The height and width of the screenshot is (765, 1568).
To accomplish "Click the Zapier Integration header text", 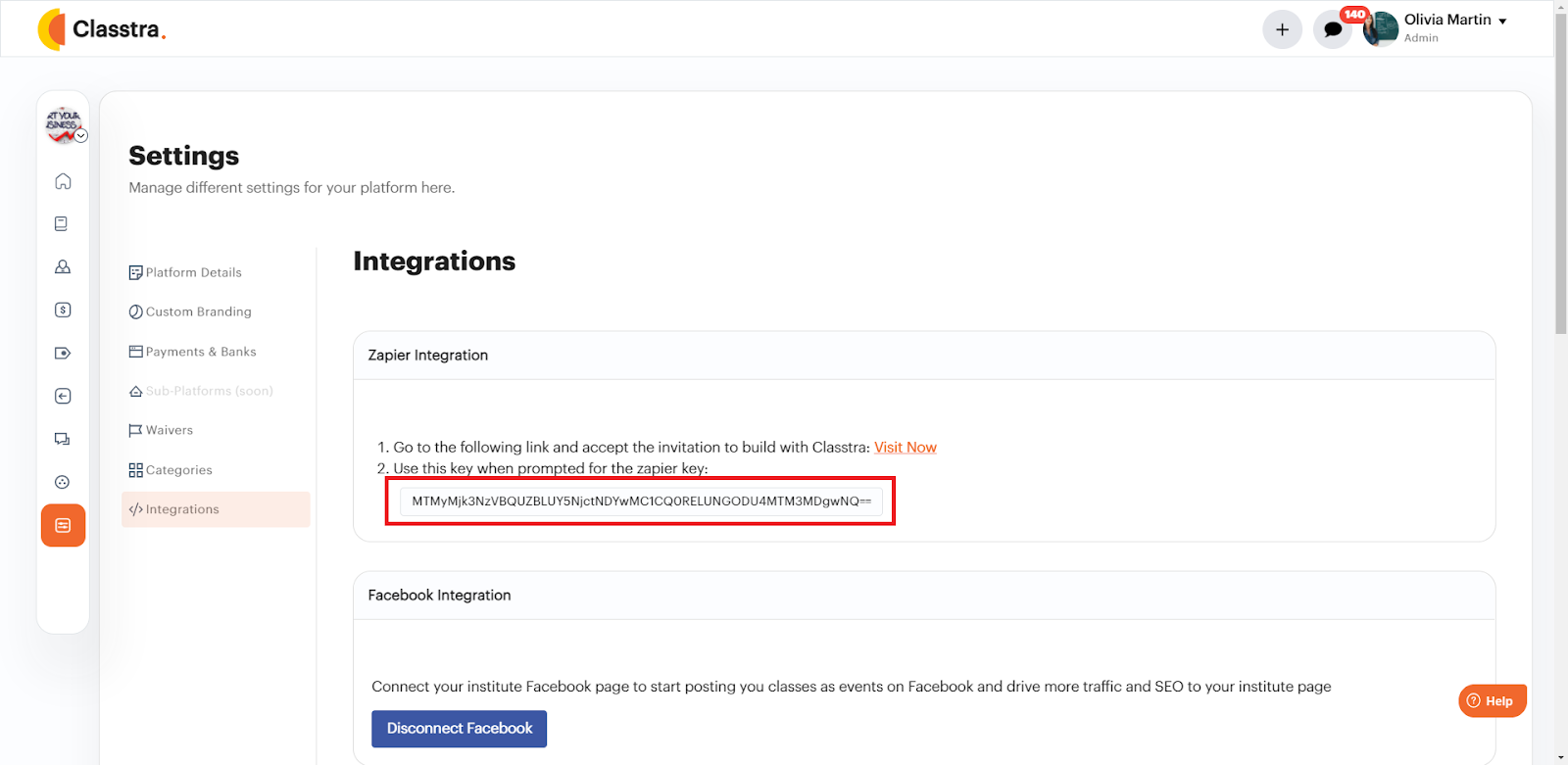I will coord(428,356).
